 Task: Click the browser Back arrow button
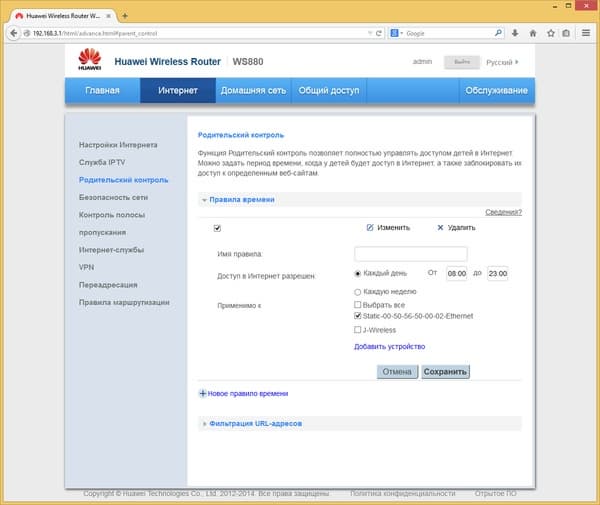[13, 33]
